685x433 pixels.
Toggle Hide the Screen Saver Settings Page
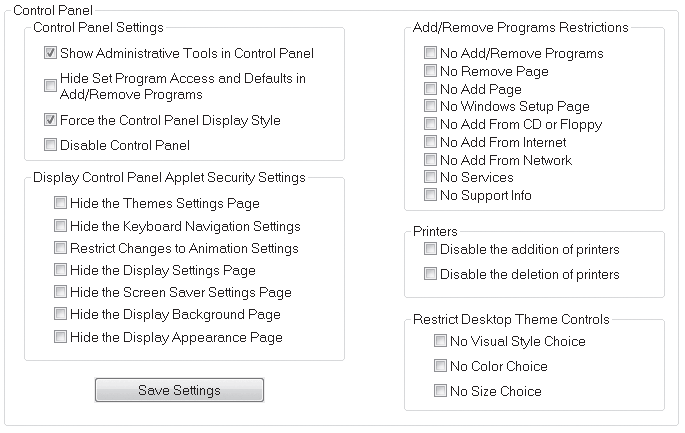click(x=60, y=291)
